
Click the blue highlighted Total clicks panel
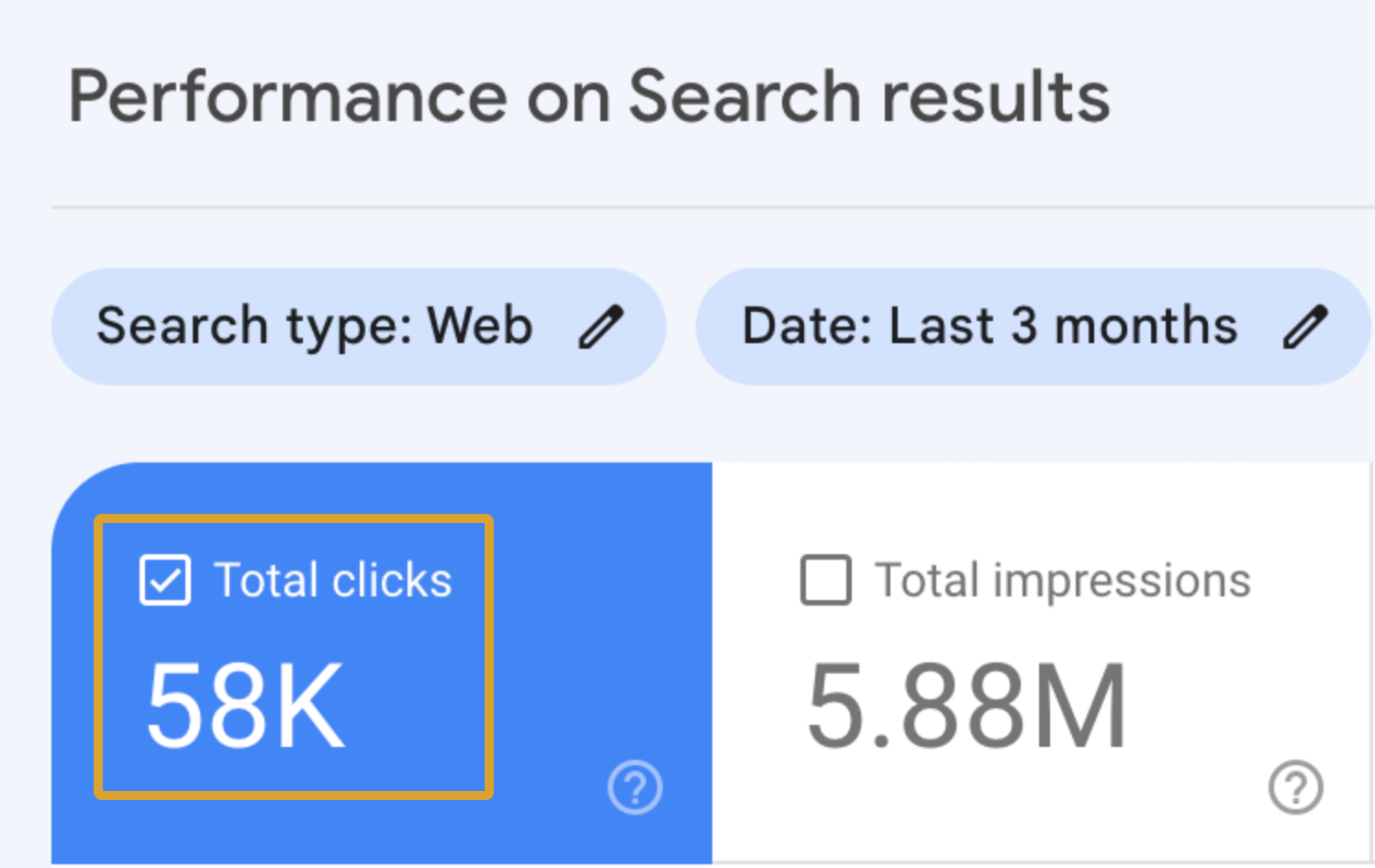pyautogui.click(x=381, y=665)
